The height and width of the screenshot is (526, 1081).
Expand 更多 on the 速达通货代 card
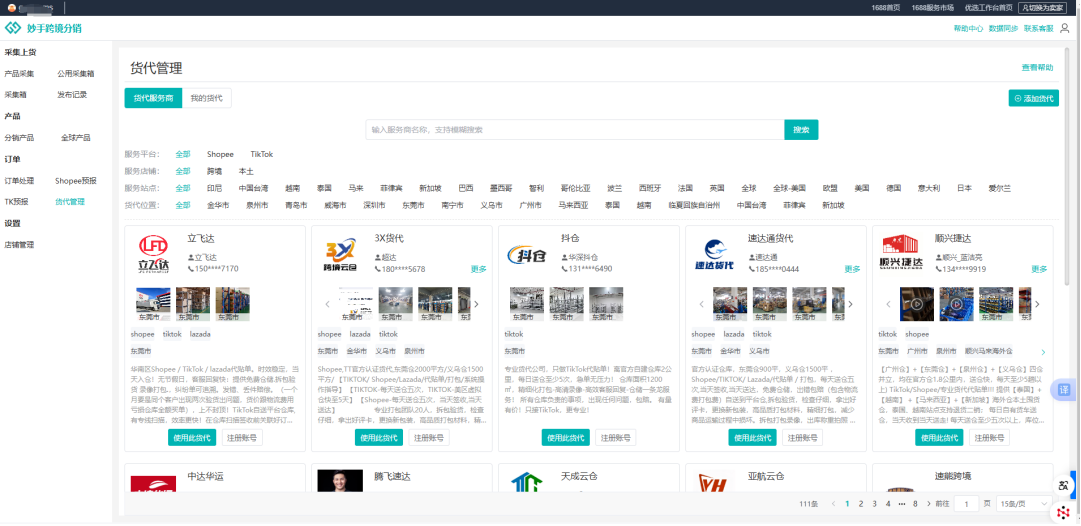tap(852, 269)
